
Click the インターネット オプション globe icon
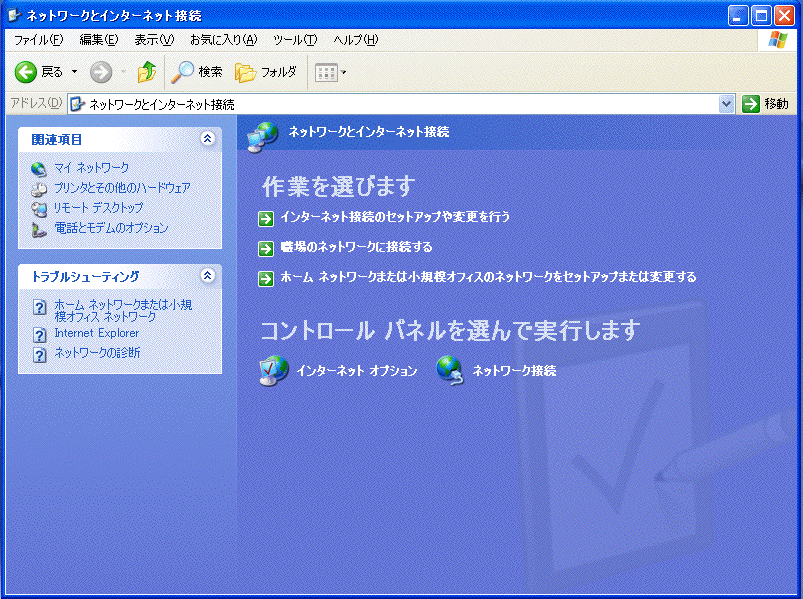273,371
